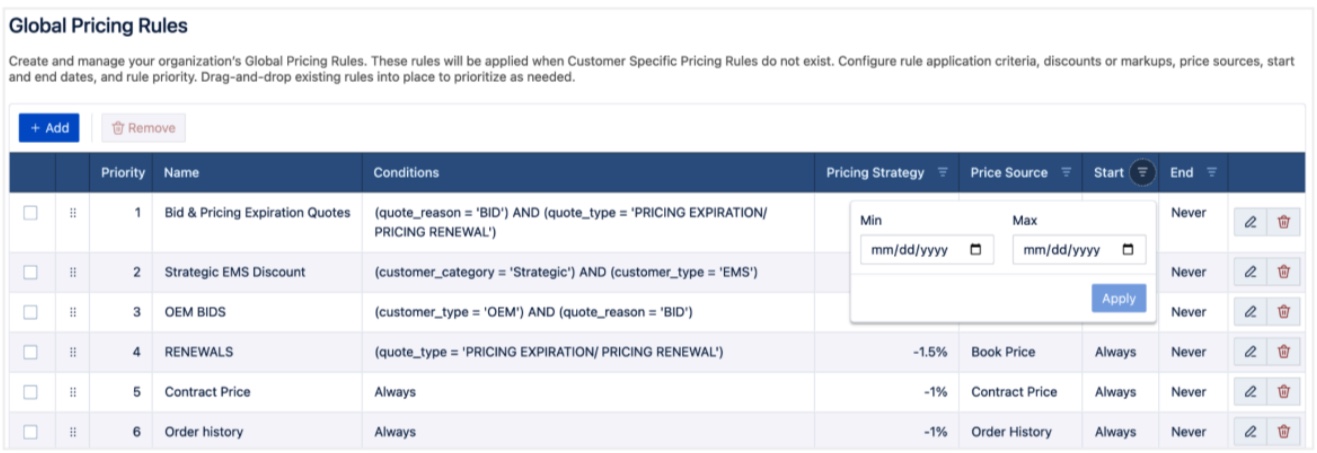Toggle checkbox for Order history row
This screenshot has width=1317, height=453.
[31, 432]
